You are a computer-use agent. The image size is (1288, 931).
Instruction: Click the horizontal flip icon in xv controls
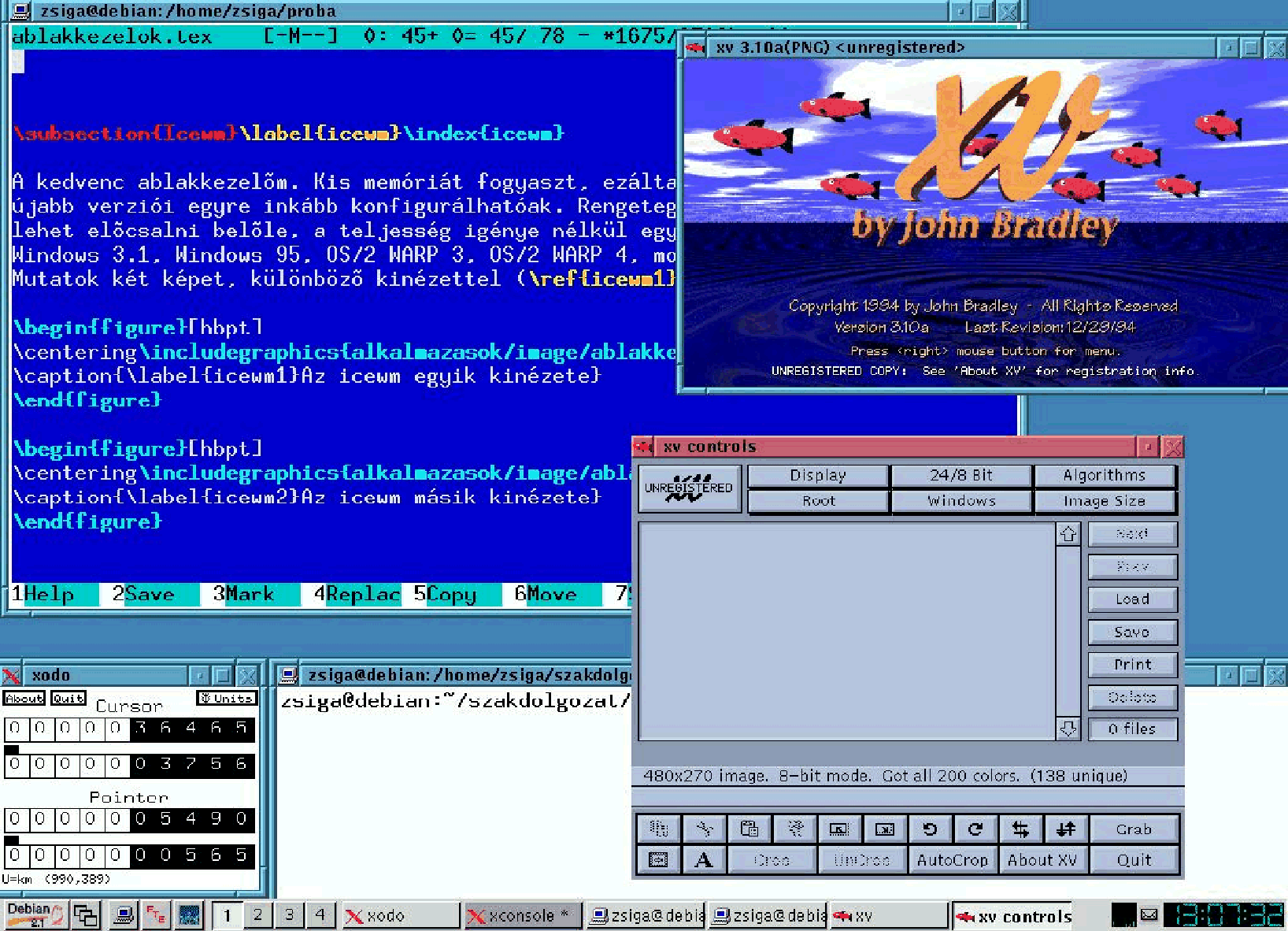coord(1021,829)
